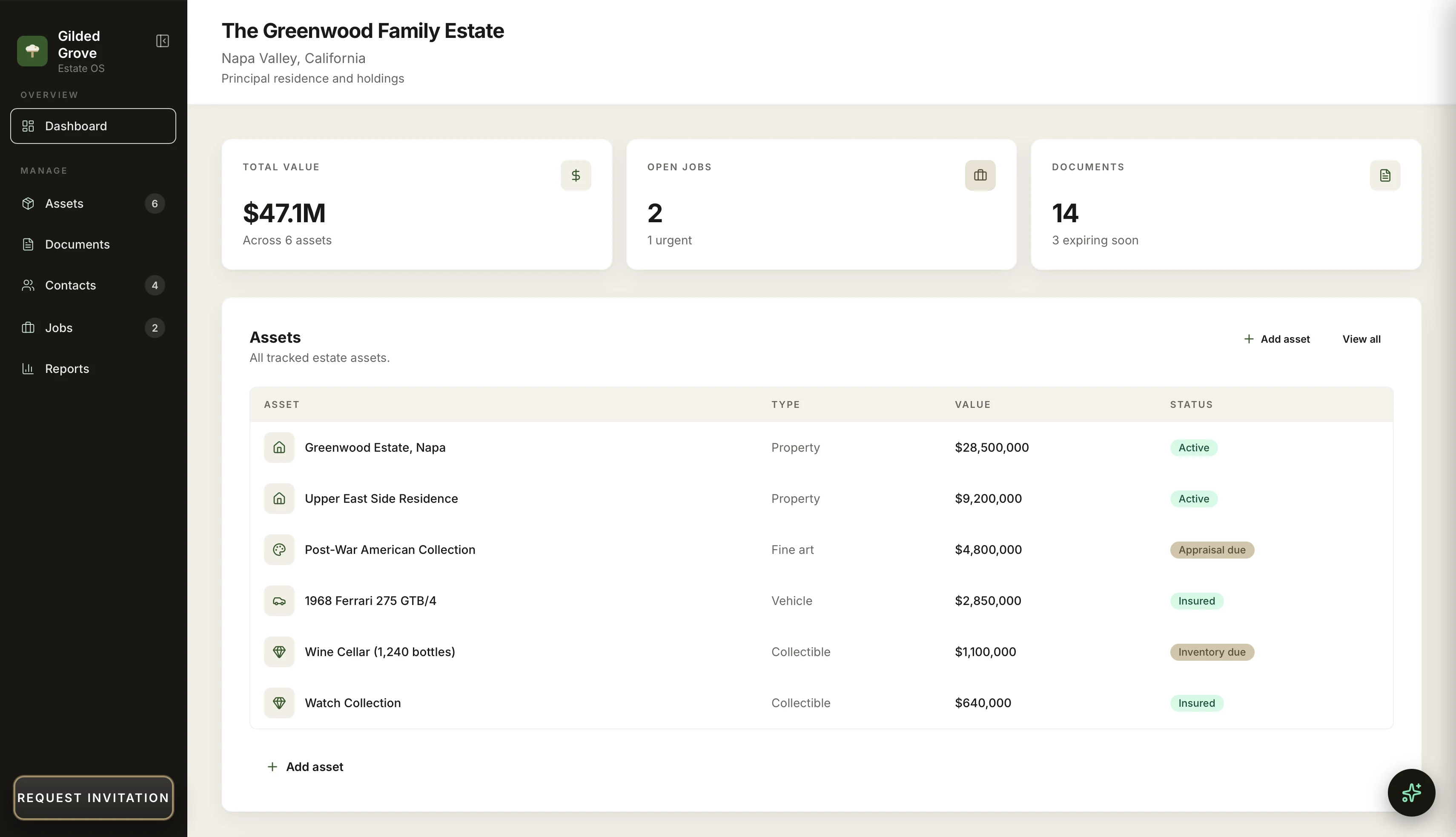Viewport: 1456px width, 837px height.
Task: Click the gem icon for Wine Cellar
Action: pos(279,652)
